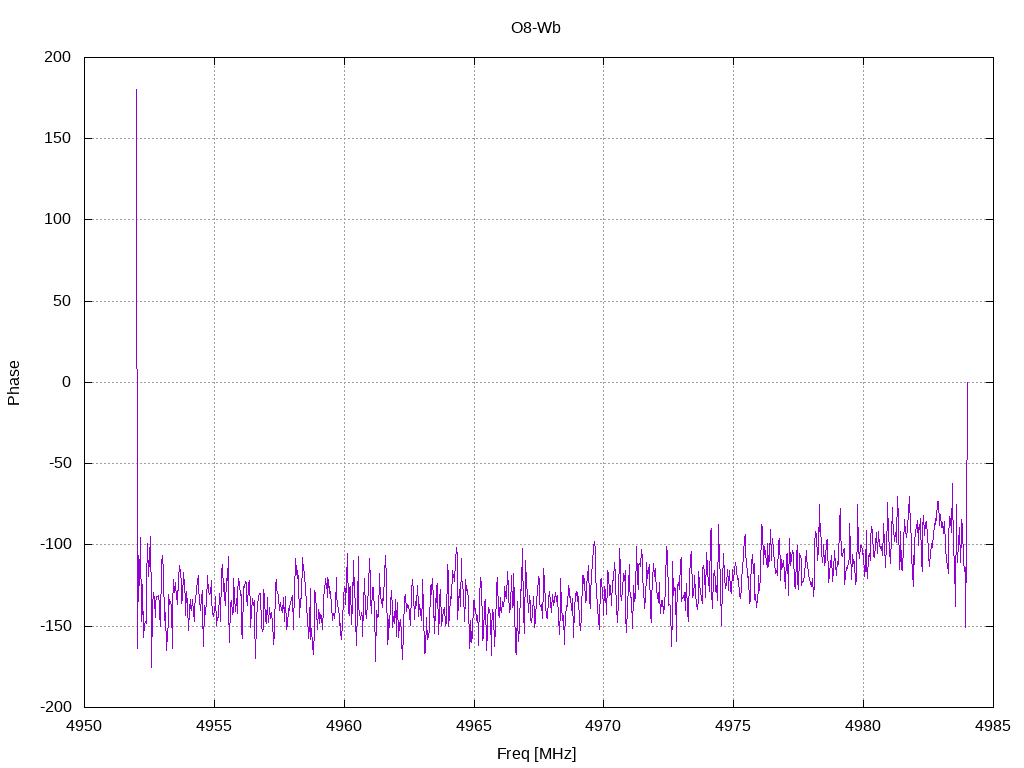
Task: Click y-axis tick label 0
Action: (67, 383)
